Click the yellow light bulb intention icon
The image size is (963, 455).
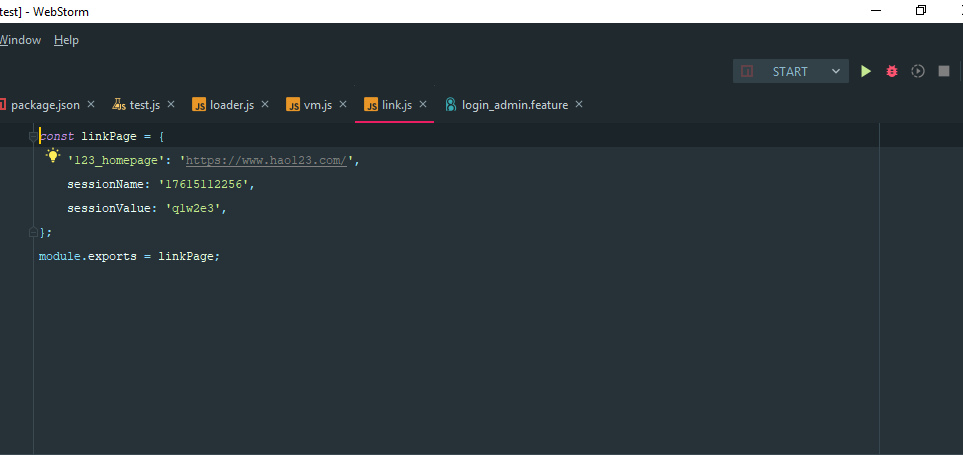53,156
